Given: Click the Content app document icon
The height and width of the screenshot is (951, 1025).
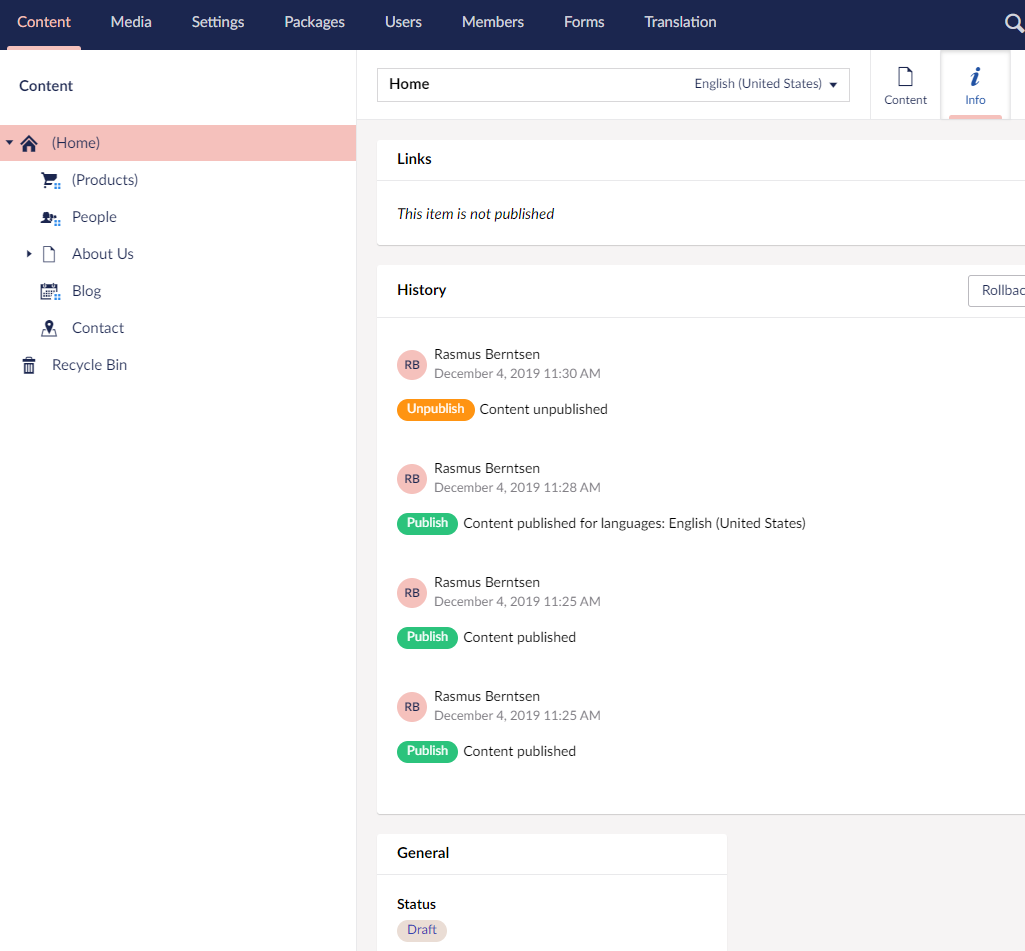Looking at the screenshot, I should click(x=905, y=77).
